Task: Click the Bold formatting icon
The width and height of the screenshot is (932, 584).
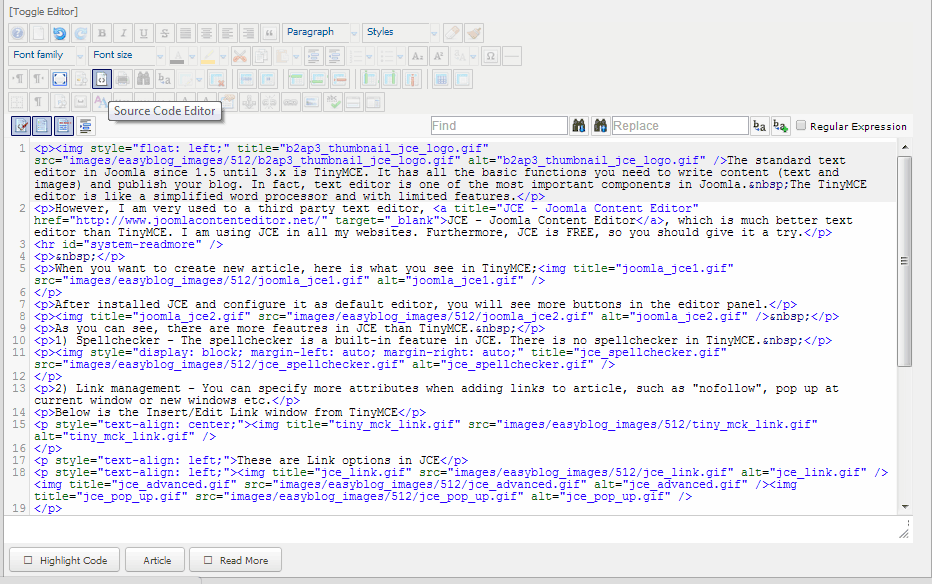Action: (x=102, y=33)
